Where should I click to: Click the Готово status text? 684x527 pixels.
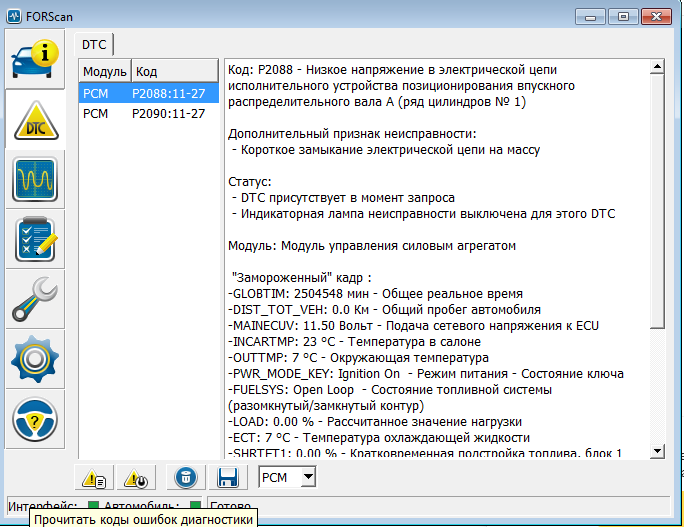pyautogui.click(x=230, y=506)
